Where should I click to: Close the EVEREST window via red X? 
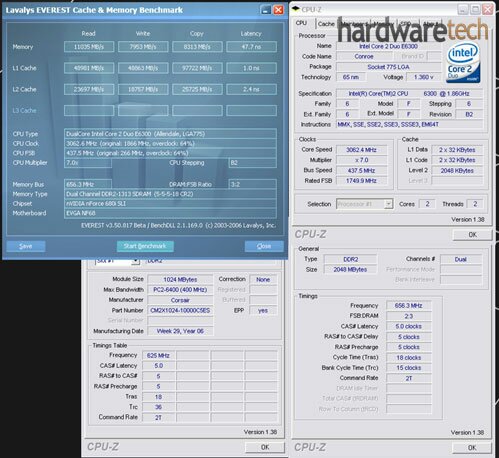coord(278,10)
